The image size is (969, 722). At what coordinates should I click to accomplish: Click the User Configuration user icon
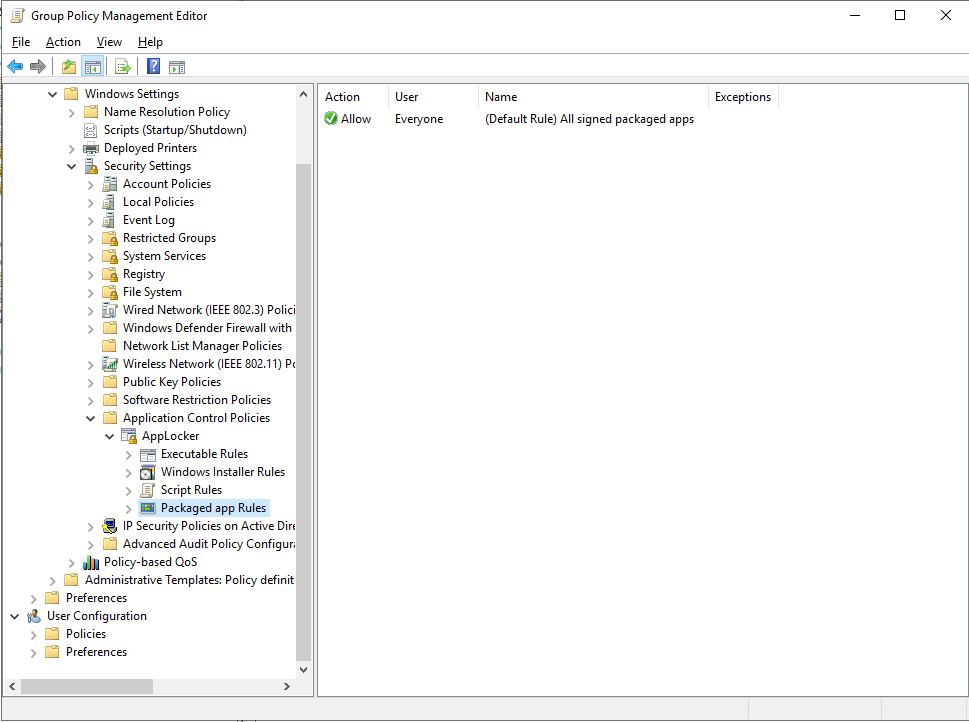(x=34, y=616)
